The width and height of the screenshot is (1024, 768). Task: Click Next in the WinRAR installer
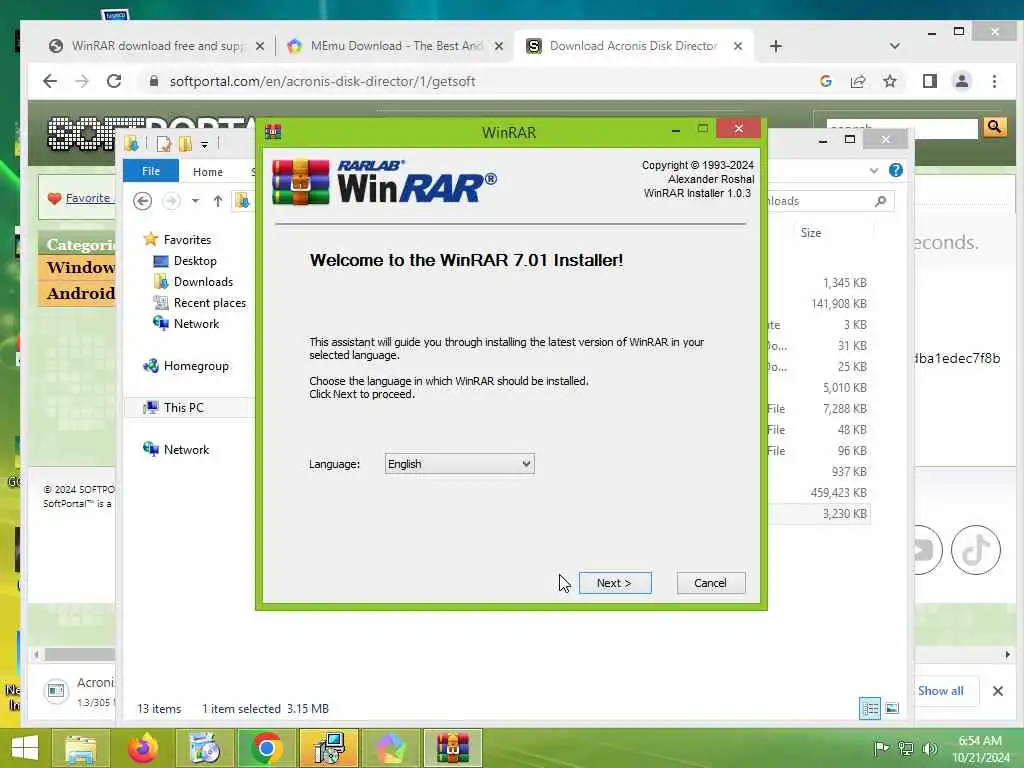615,583
